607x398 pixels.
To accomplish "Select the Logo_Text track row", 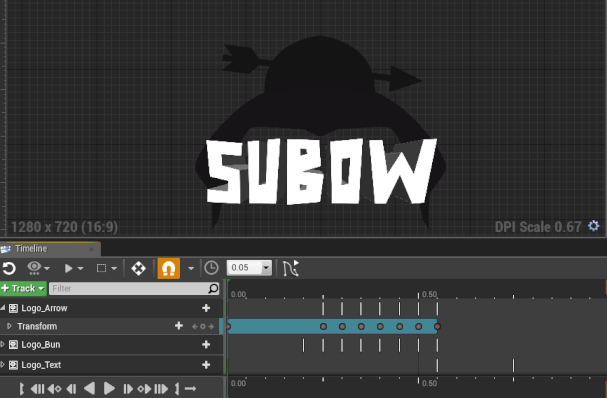I will tap(111, 365).
